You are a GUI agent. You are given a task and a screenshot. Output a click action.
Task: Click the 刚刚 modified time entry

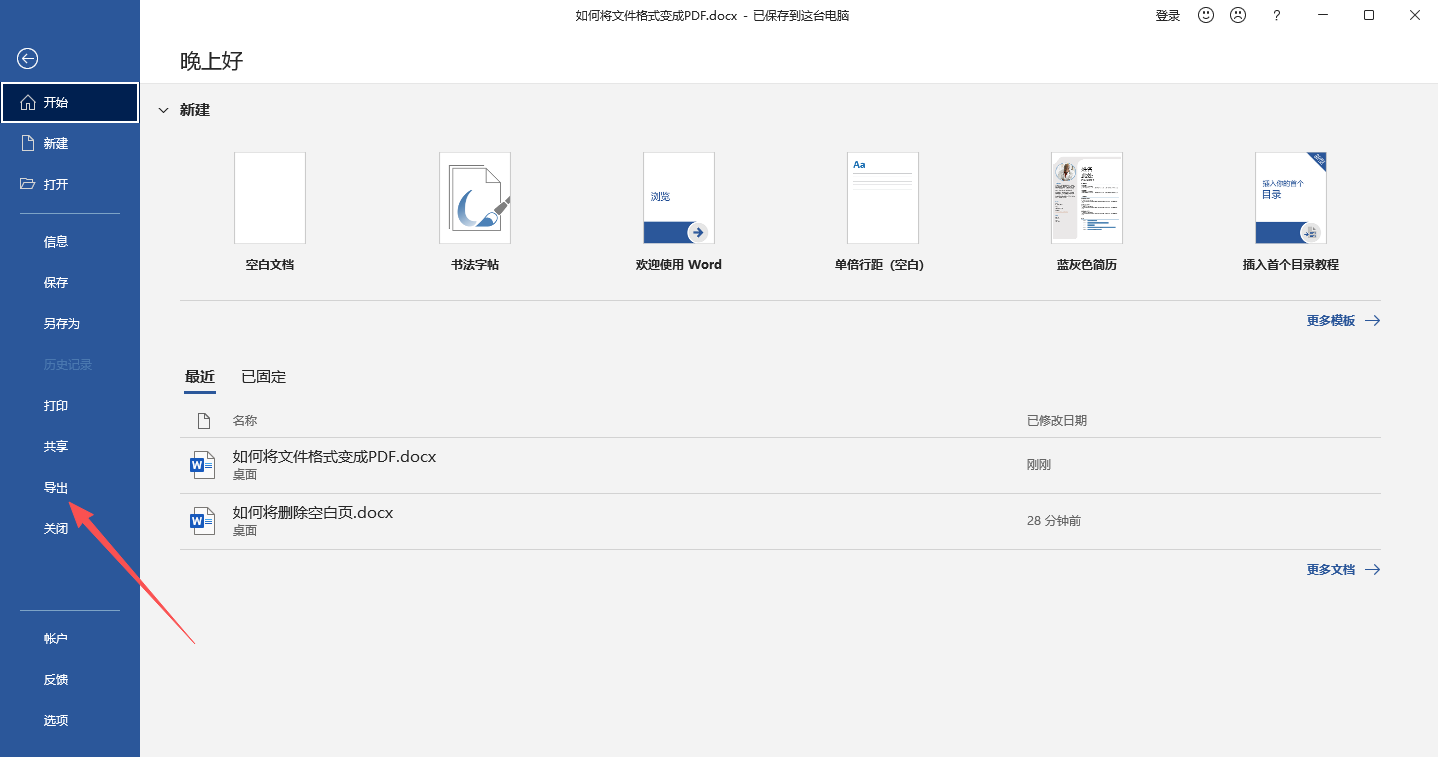pos(1039,465)
